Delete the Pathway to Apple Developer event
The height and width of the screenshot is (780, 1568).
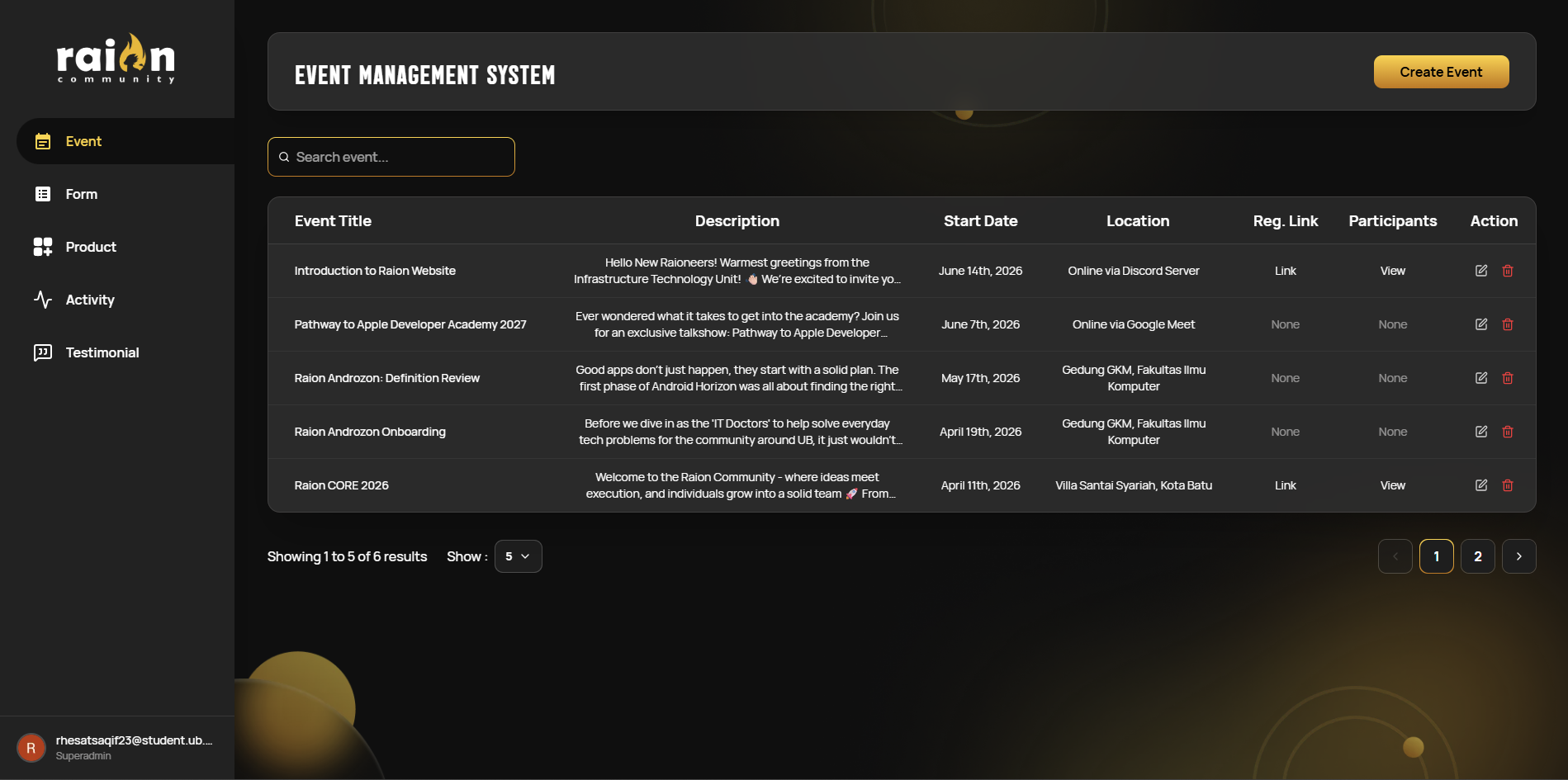pyautogui.click(x=1508, y=324)
